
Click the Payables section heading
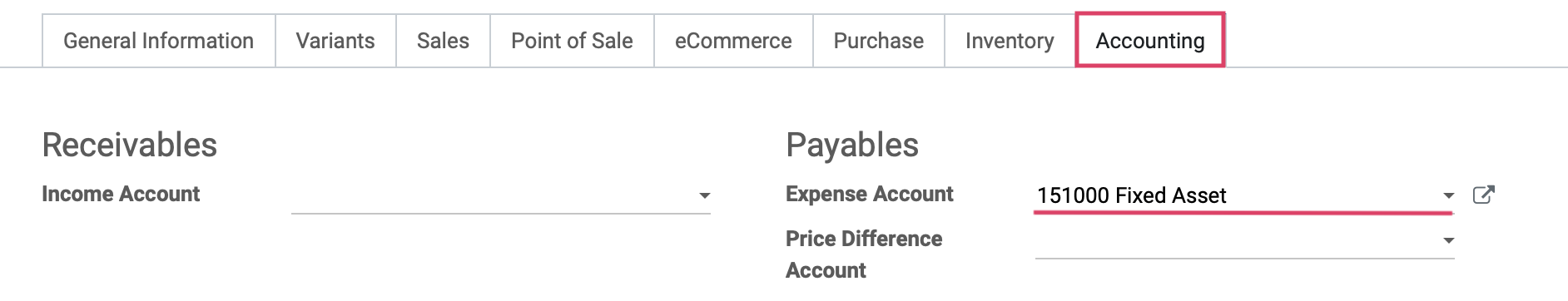[x=852, y=145]
